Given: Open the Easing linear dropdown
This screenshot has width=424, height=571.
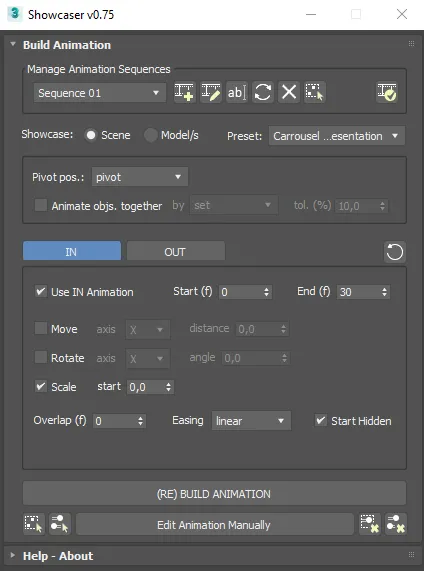Looking at the screenshot, I should pos(251,421).
